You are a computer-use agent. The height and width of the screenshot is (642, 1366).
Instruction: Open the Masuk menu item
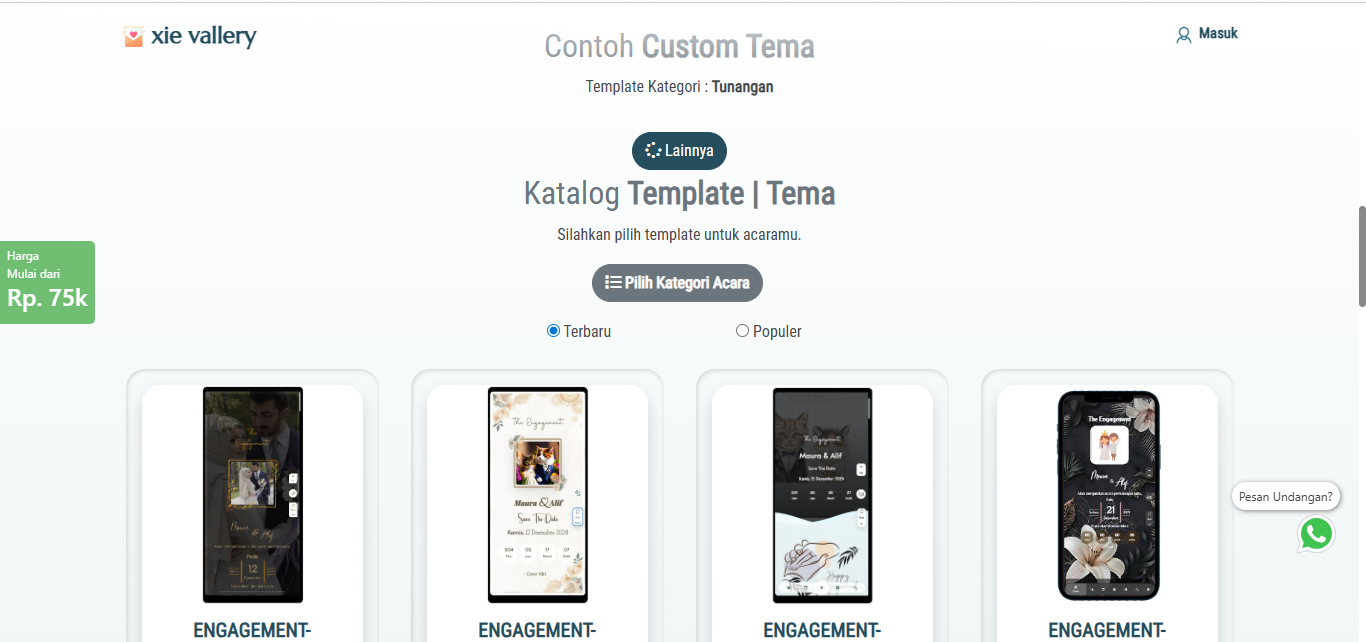coord(1216,33)
